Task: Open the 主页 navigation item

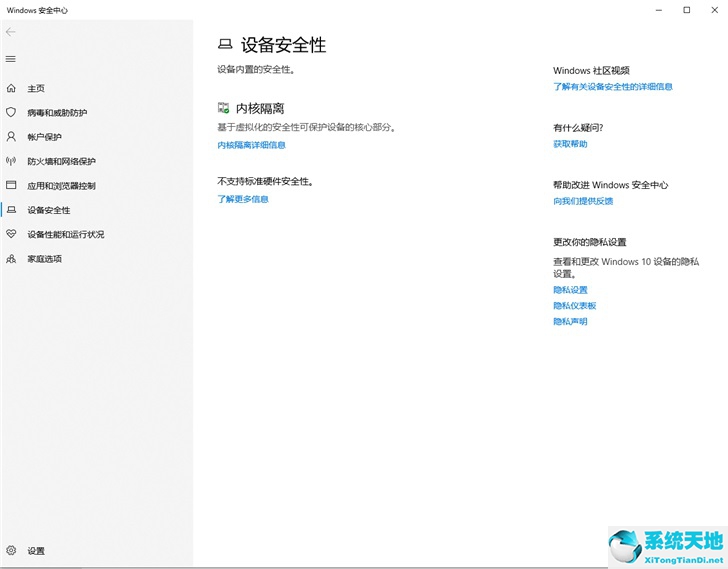Action: point(36,88)
